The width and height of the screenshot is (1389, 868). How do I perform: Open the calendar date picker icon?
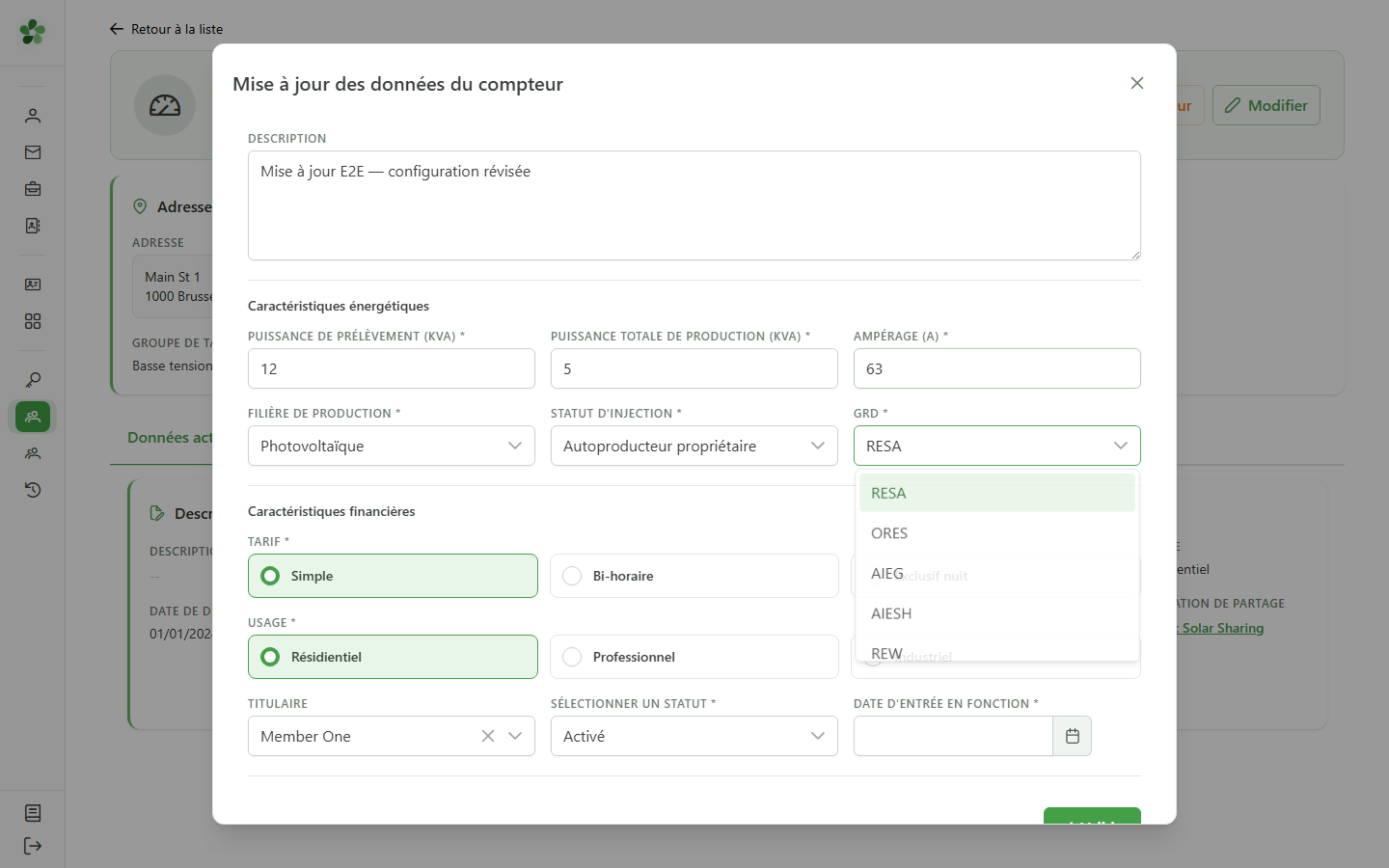tap(1073, 736)
